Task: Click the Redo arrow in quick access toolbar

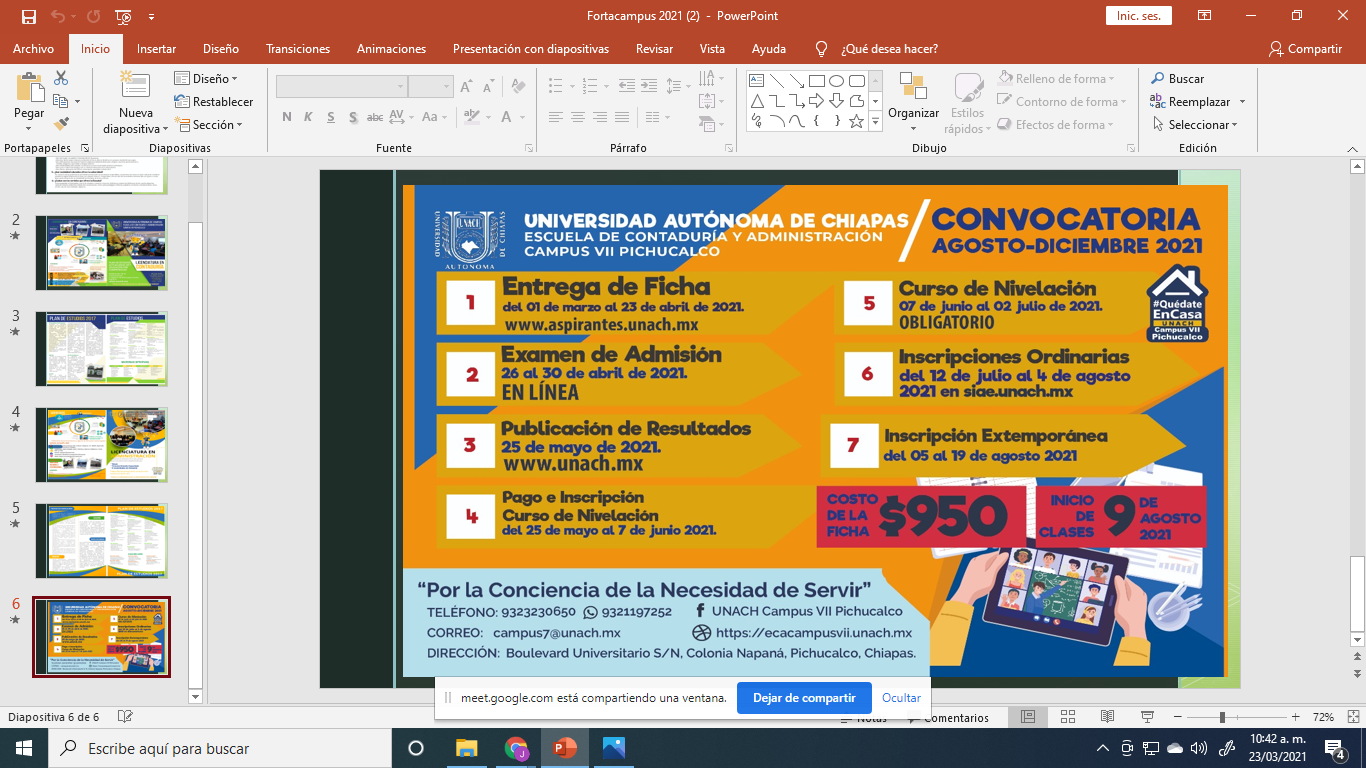Action: (93, 17)
